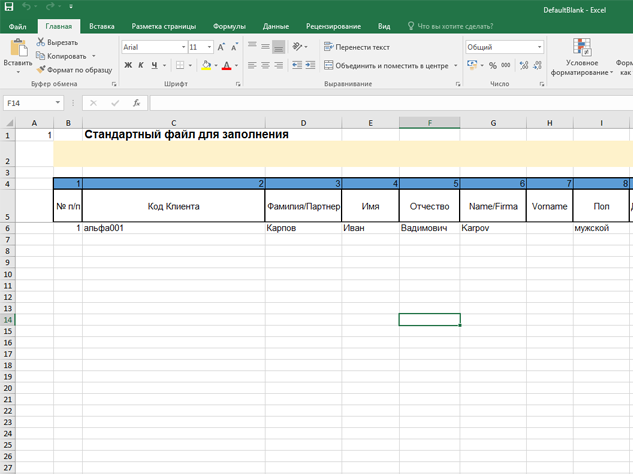Switch to the Данные tab
The height and width of the screenshot is (474, 633).
tap(276, 26)
